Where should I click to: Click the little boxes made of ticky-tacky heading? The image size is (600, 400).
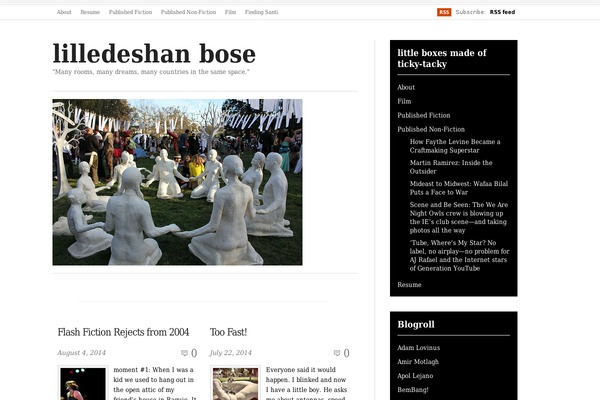(x=442, y=58)
